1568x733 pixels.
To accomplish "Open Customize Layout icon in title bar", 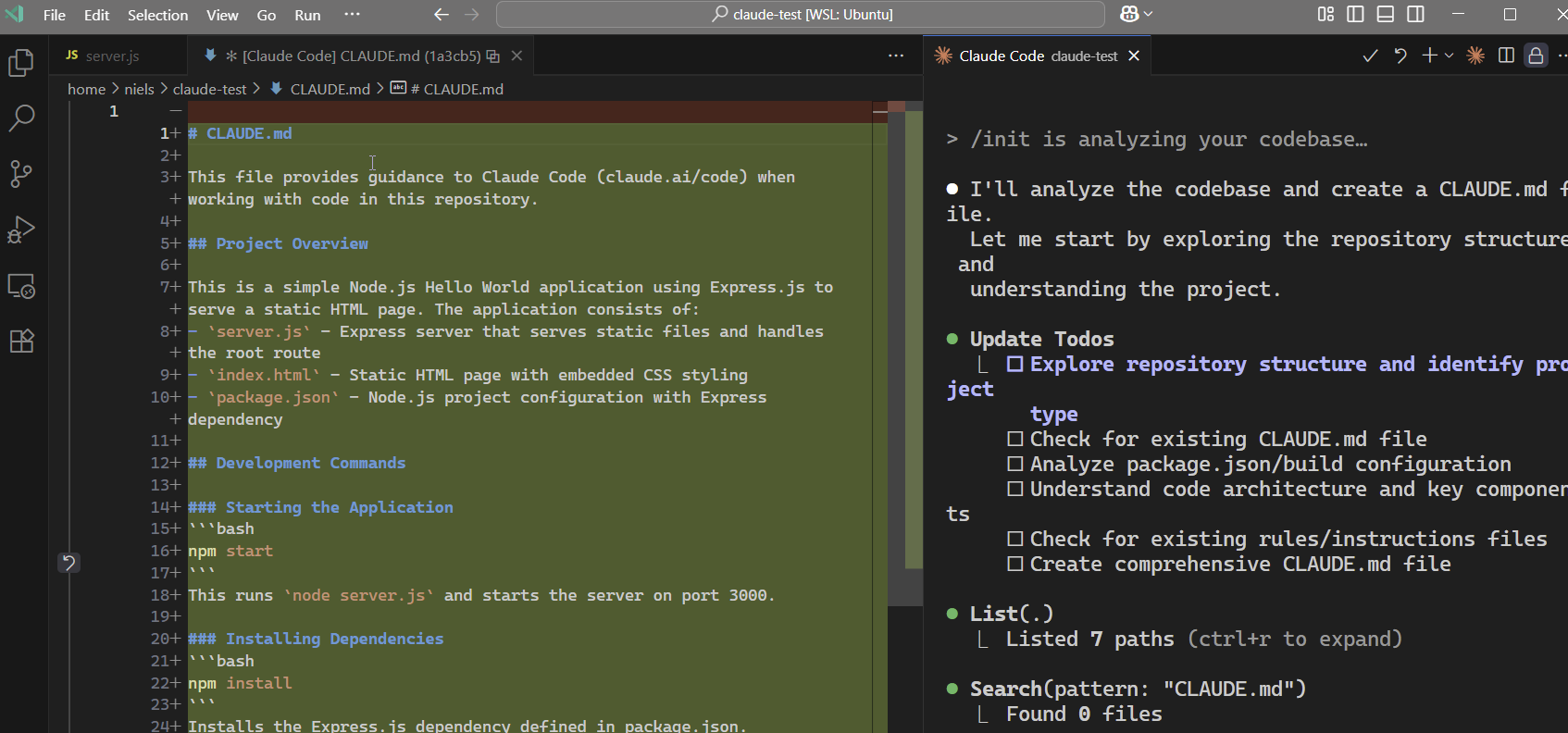I will (1325, 14).
